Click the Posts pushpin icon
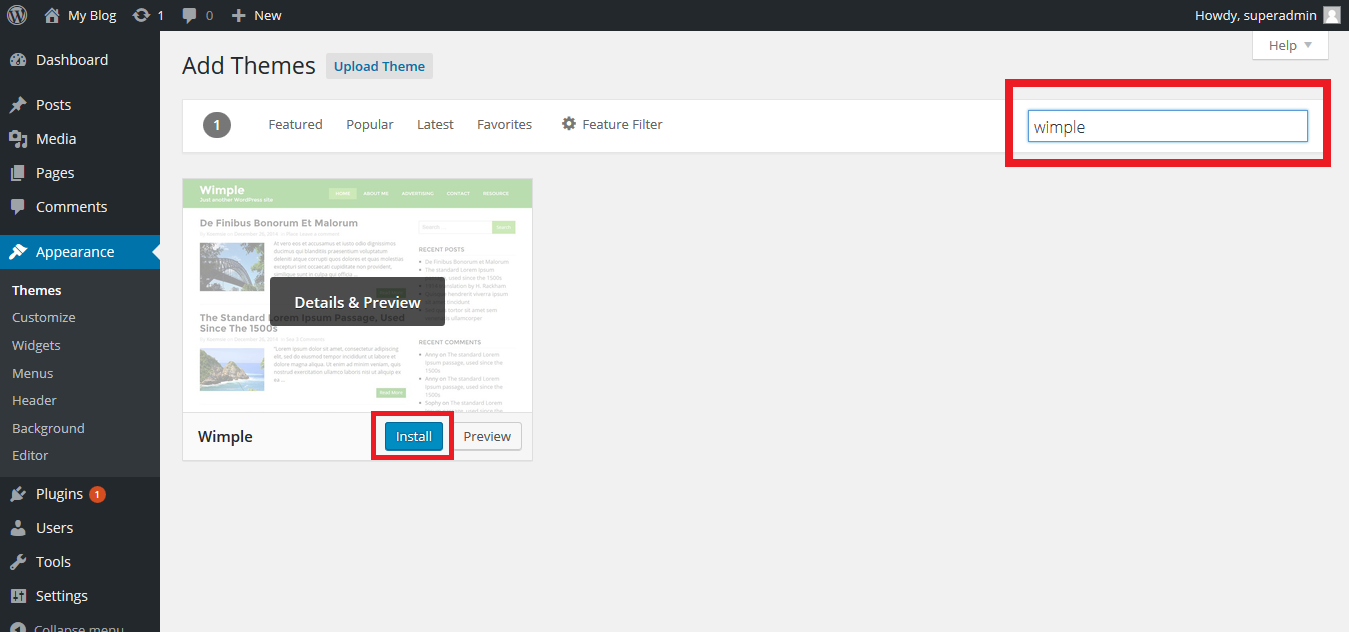 [18, 105]
